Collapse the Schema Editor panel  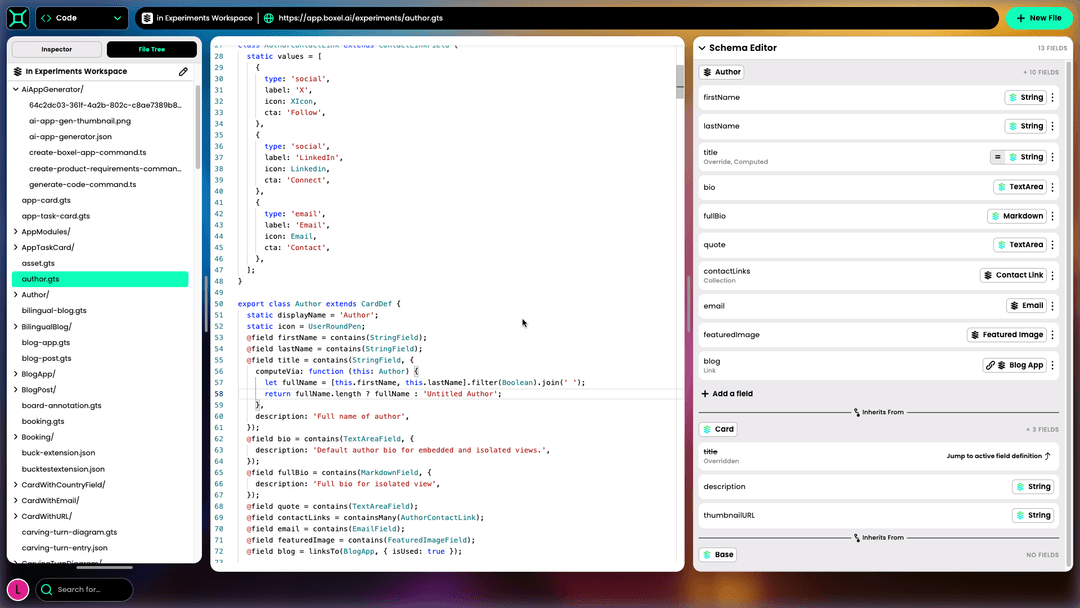pos(700,47)
